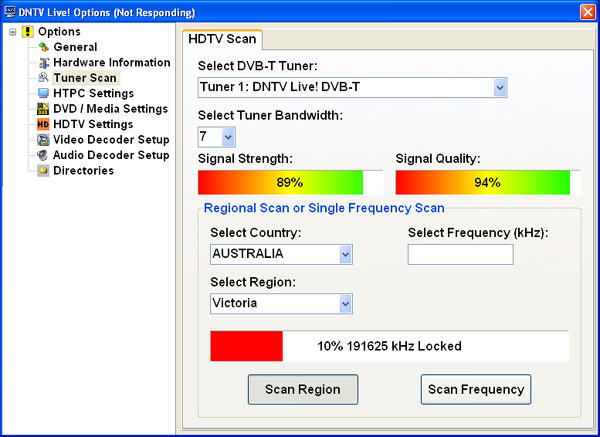Viewport: 600px width, 437px height.
Task: Click the Options root warning icon
Action: (x=28, y=31)
